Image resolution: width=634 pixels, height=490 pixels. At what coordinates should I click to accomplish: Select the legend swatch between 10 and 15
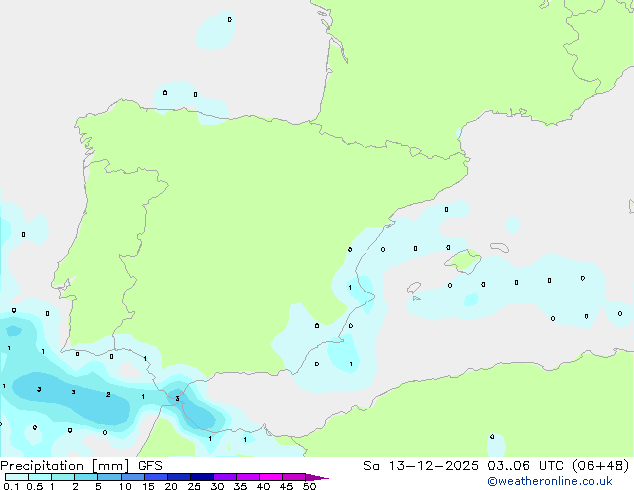pyautogui.click(x=133, y=477)
